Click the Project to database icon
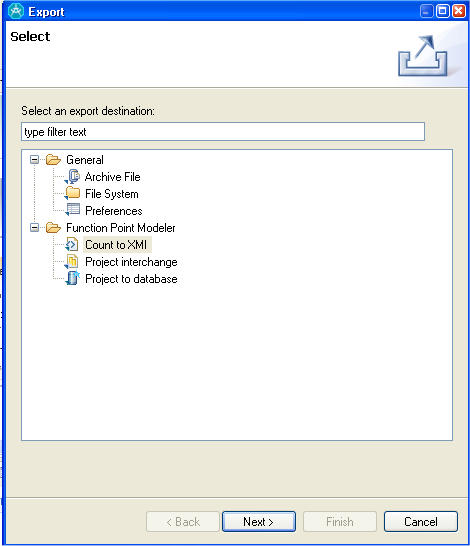This screenshot has width=470, height=546. click(x=73, y=278)
